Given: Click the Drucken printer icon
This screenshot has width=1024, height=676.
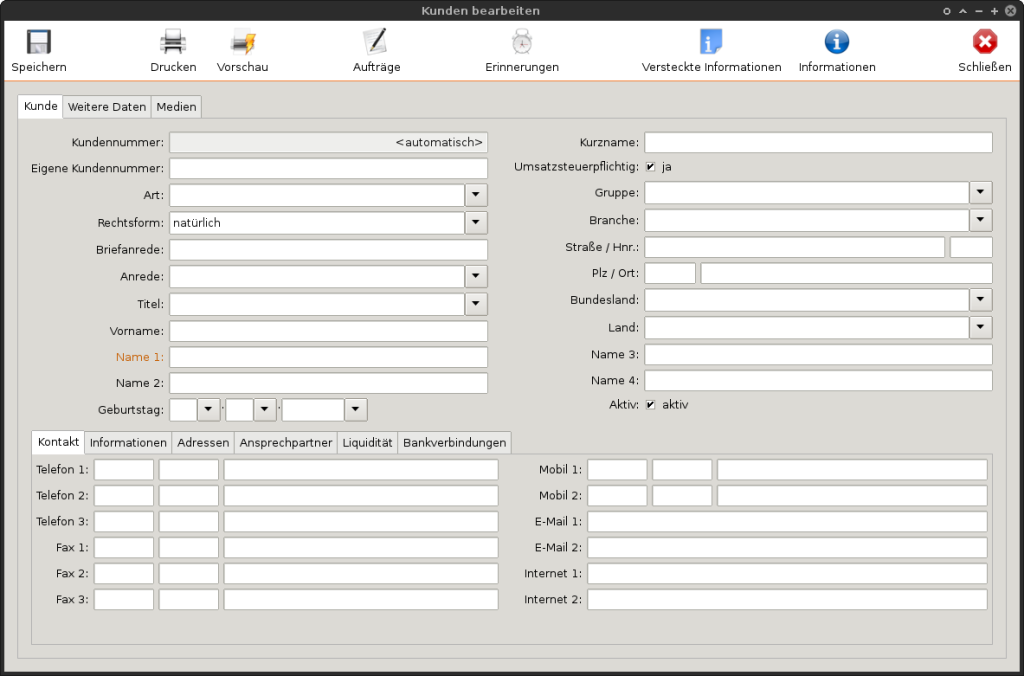Looking at the screenshot, I should [x=173, y=42].
